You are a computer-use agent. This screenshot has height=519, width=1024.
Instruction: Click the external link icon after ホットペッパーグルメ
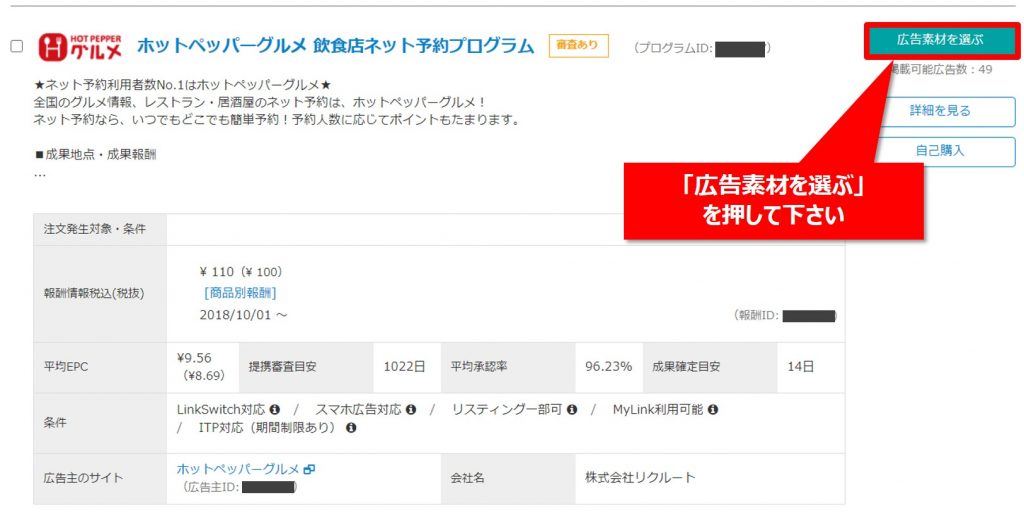(x=309, y=469)
